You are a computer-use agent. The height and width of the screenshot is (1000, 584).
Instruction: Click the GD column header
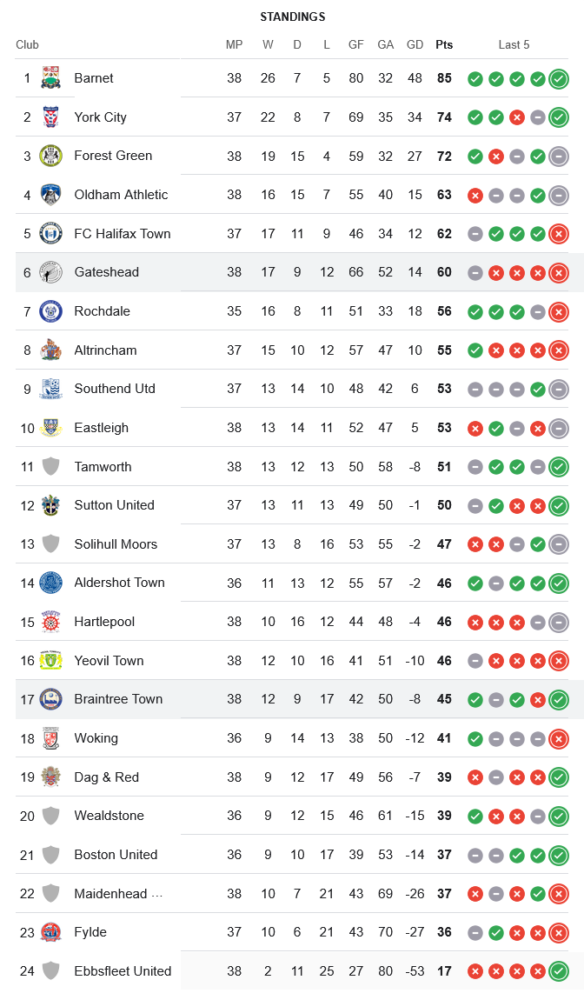(x=415, y=45)
